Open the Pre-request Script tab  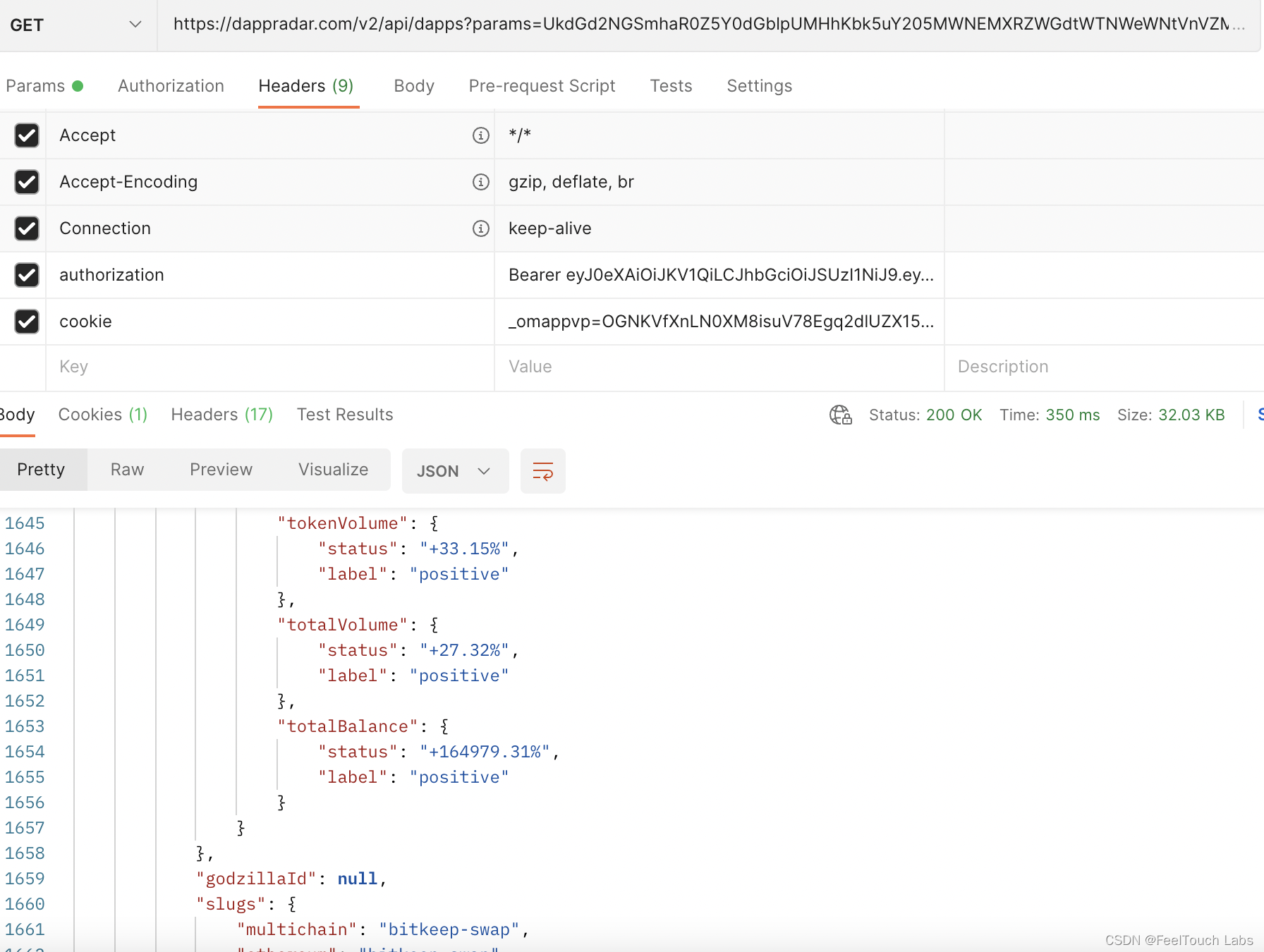(x=542, y=85)
